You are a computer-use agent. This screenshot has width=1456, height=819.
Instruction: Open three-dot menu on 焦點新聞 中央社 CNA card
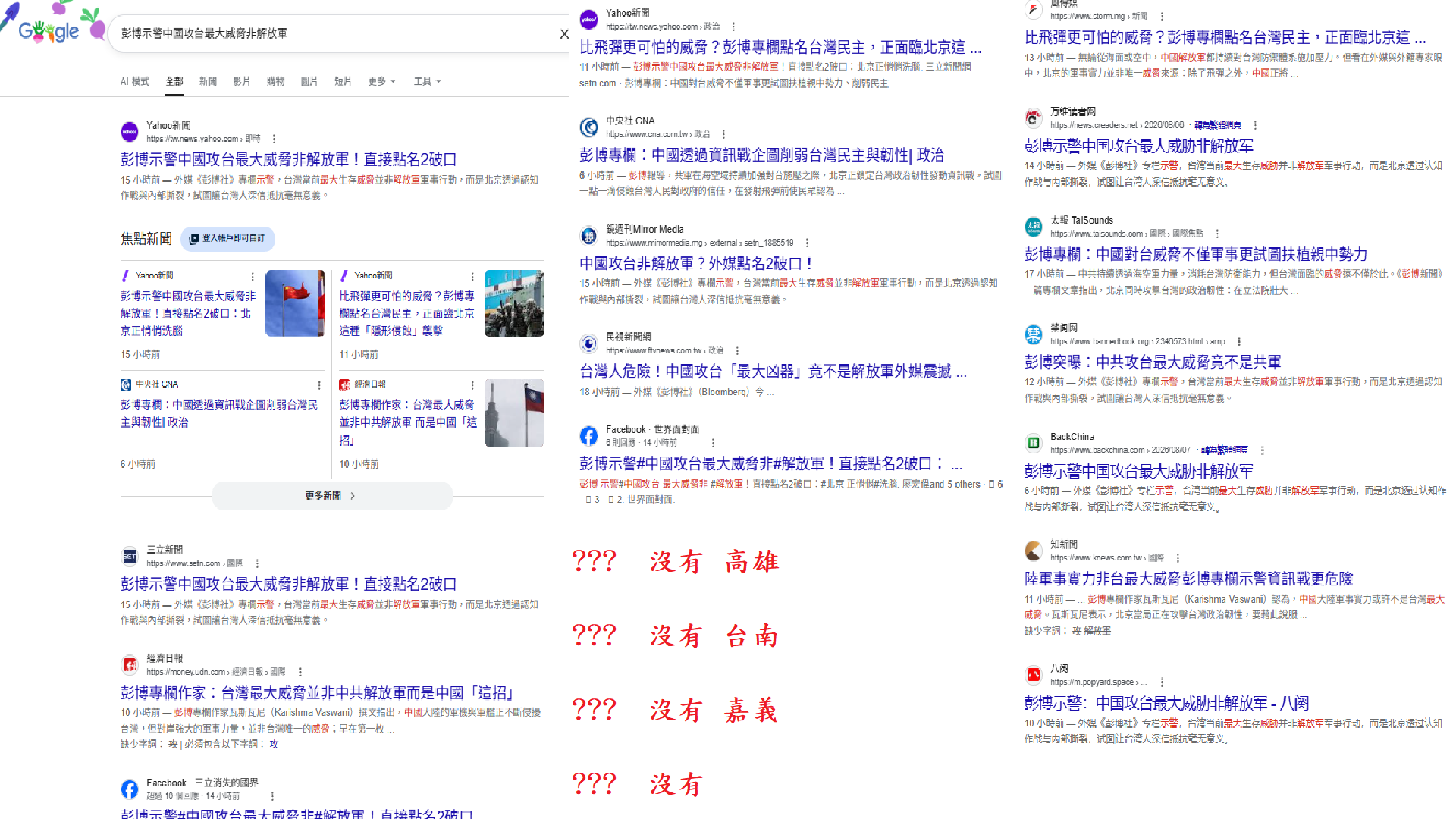pyautogui.click(x=319, y=385)
